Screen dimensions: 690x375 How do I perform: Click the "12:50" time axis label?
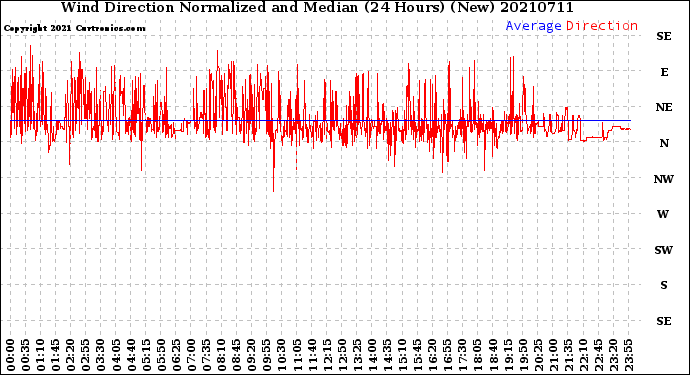[x=342, y=355]
